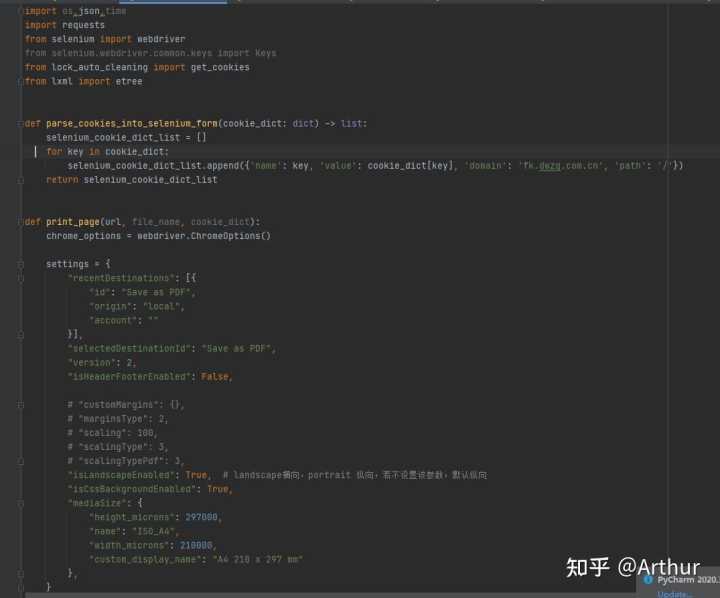This screenshot has height=598, width=720.
Task: Click the PyCharm update notification info icon
Action: [648, 580]
